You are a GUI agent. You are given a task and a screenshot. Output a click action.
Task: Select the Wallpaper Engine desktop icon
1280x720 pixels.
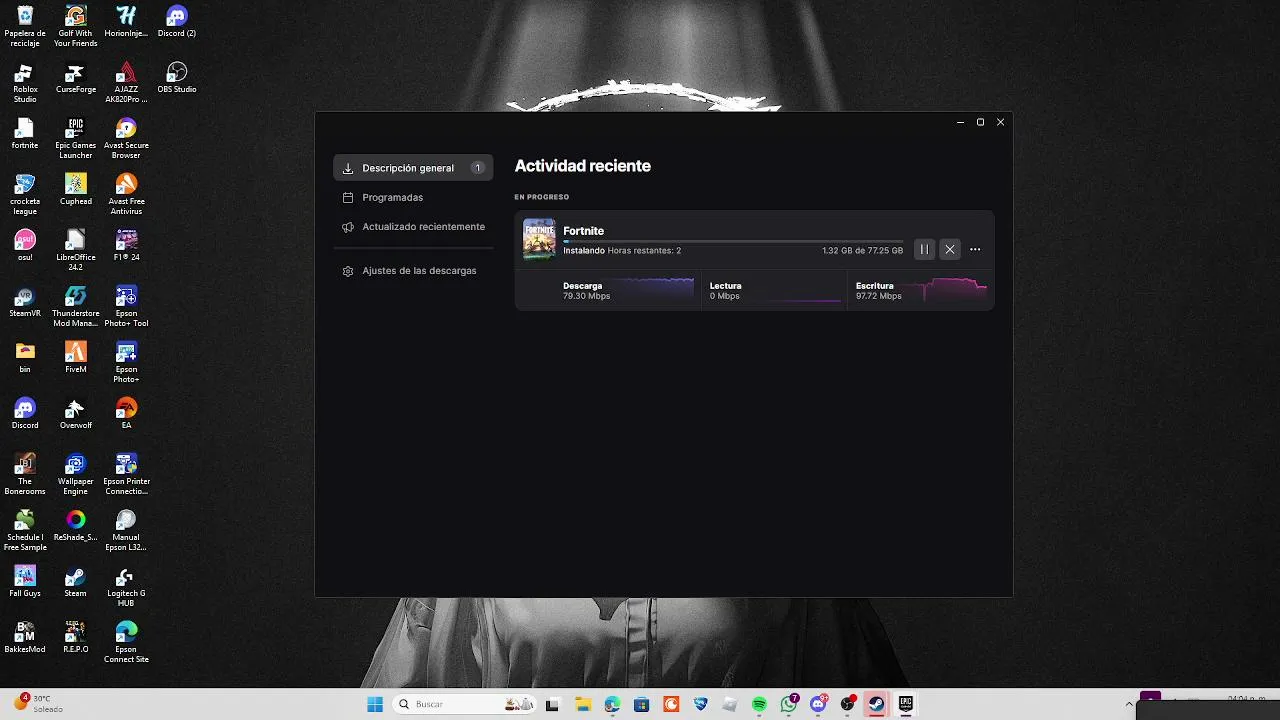(76, 475)
